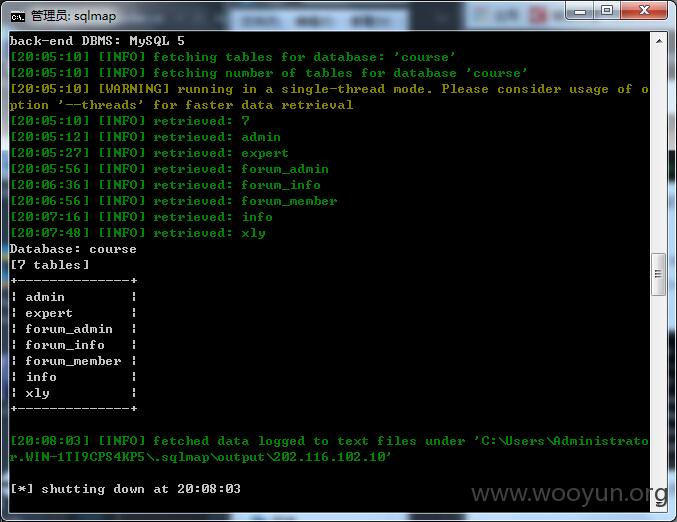Click the '--threads' option text line
The image size is (677, 522).
point(181,105)
